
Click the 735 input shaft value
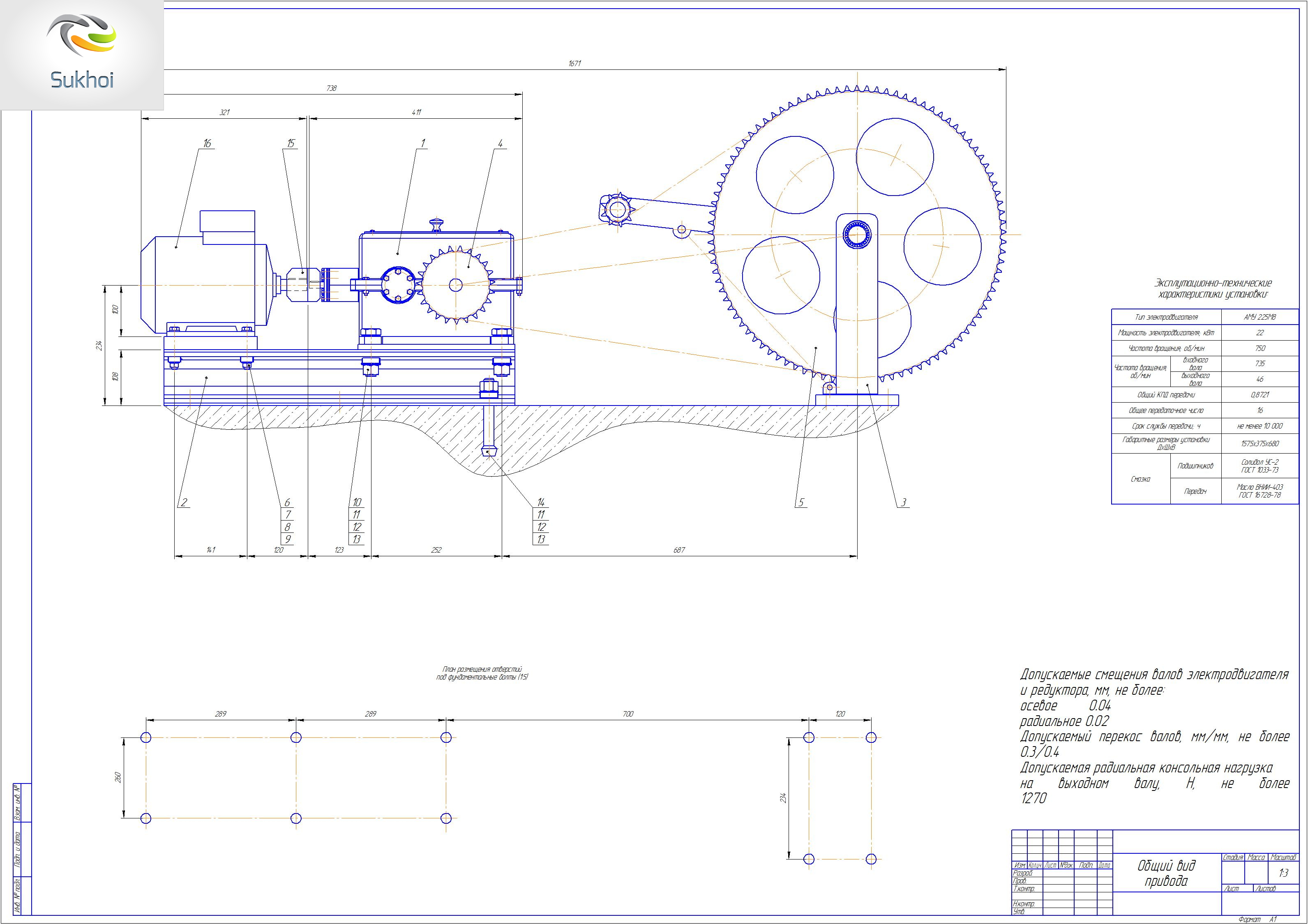pyautogui.click(x=1260, y=364)
